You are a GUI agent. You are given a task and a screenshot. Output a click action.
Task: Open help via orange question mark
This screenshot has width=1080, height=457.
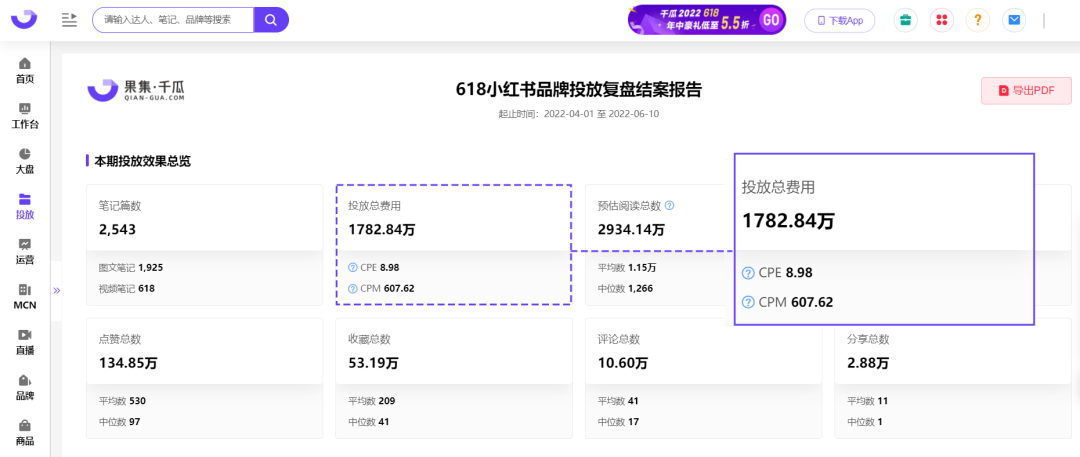[978, 20]
